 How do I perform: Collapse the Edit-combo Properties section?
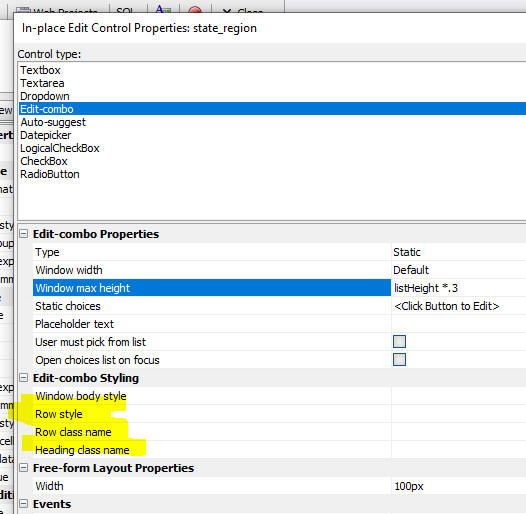coord(23,234)
